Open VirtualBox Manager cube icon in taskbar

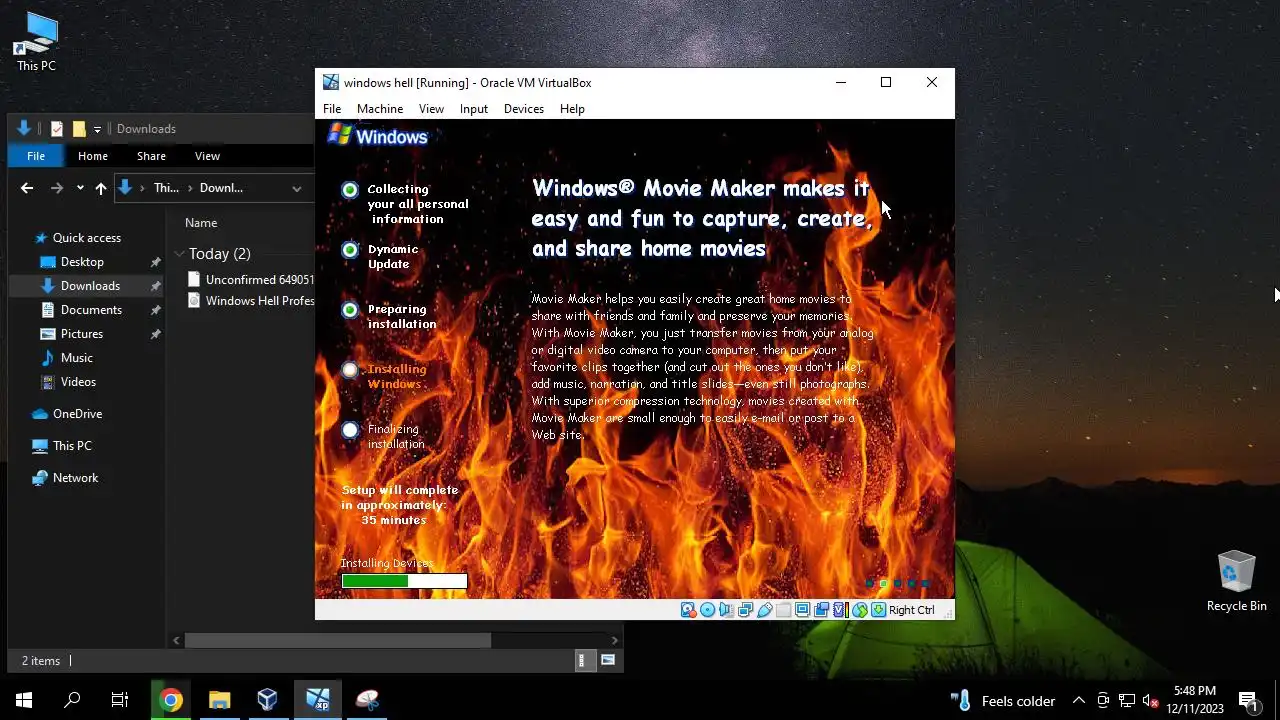pos(267,700)
